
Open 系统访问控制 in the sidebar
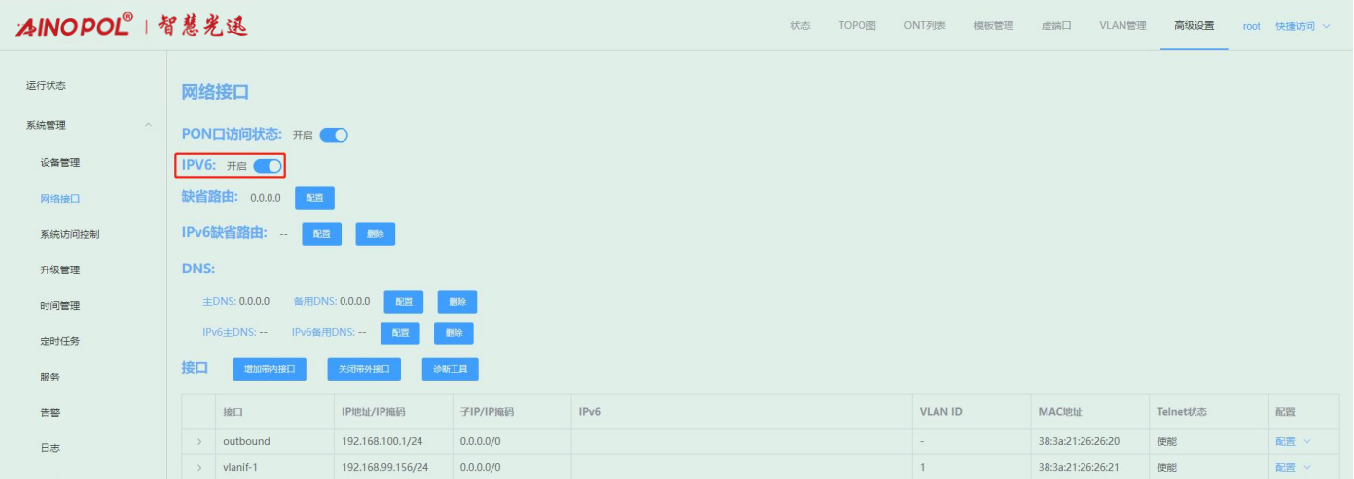[x=69, y=234]
